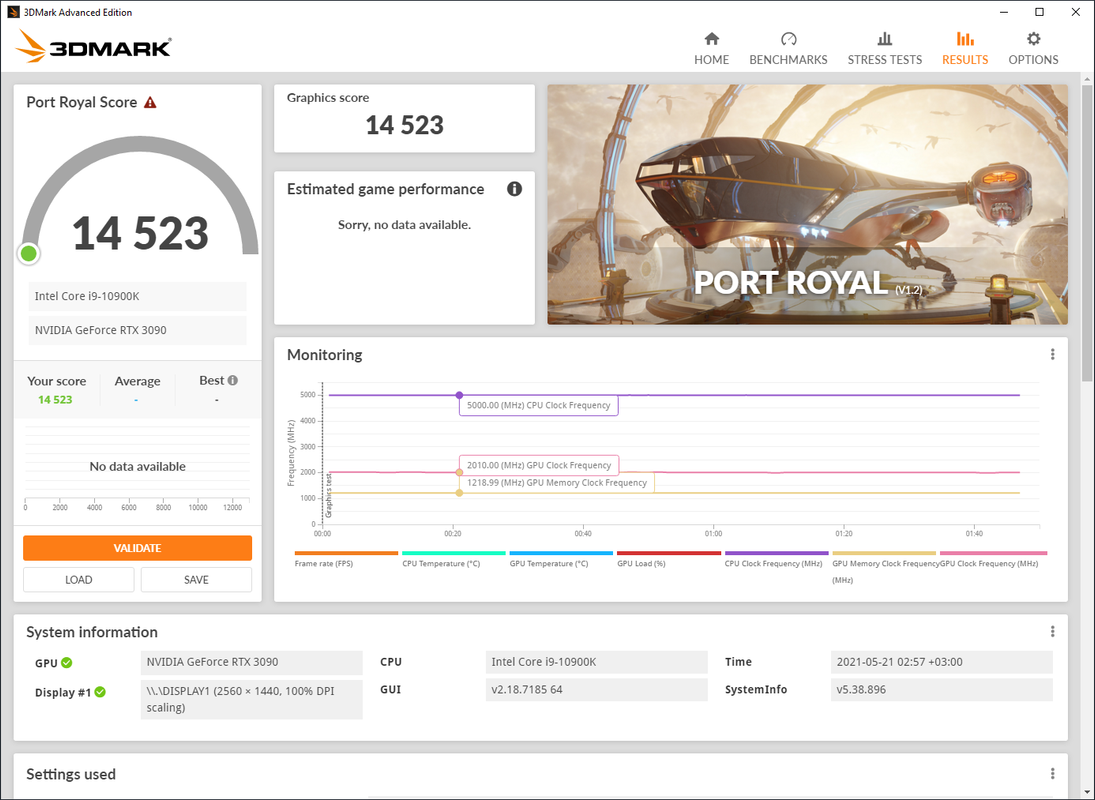Click the Port Royal Score warning icon
1095x800 pixels.
tap(150, 103)
